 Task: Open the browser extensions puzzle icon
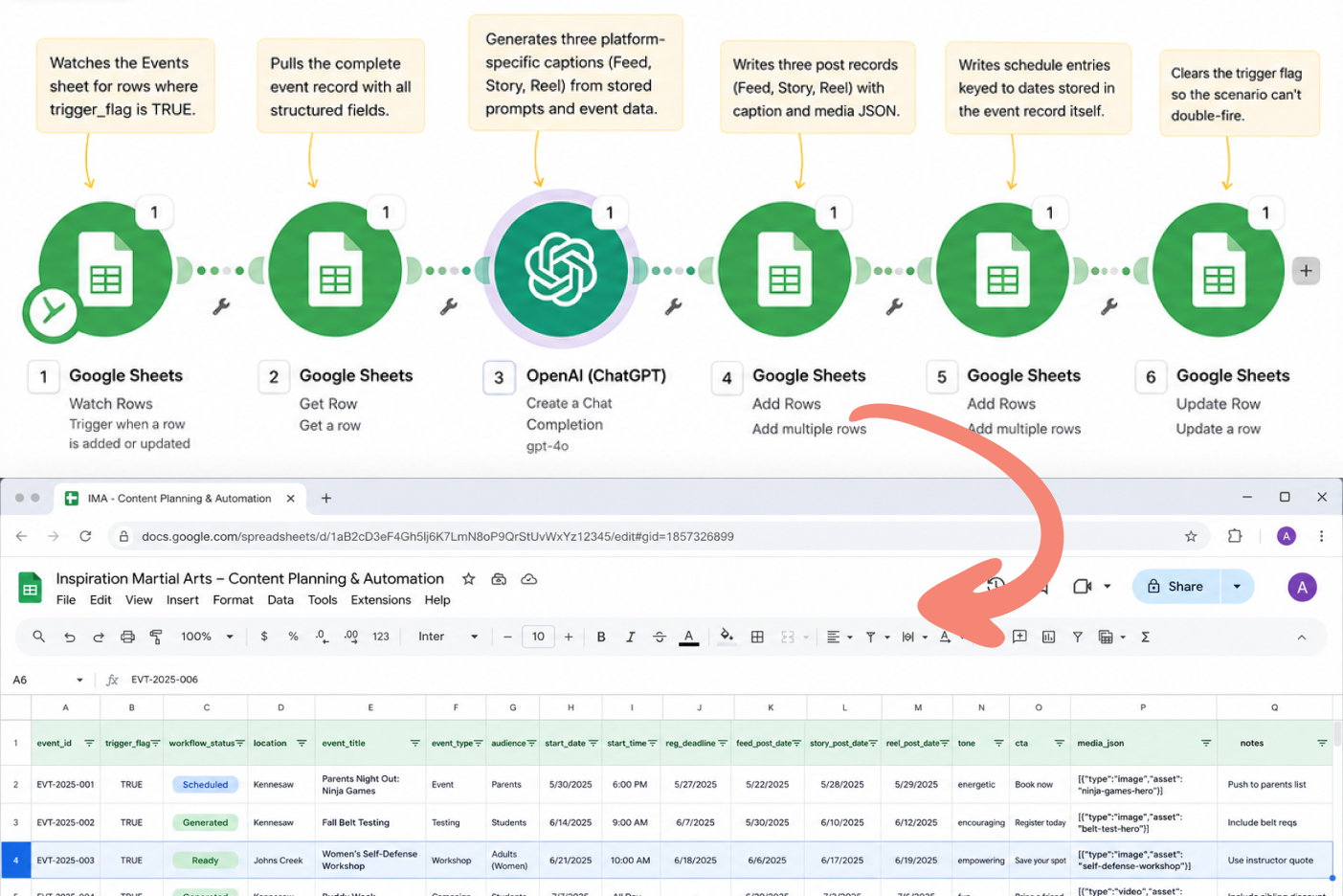(x=1235, y=536)
